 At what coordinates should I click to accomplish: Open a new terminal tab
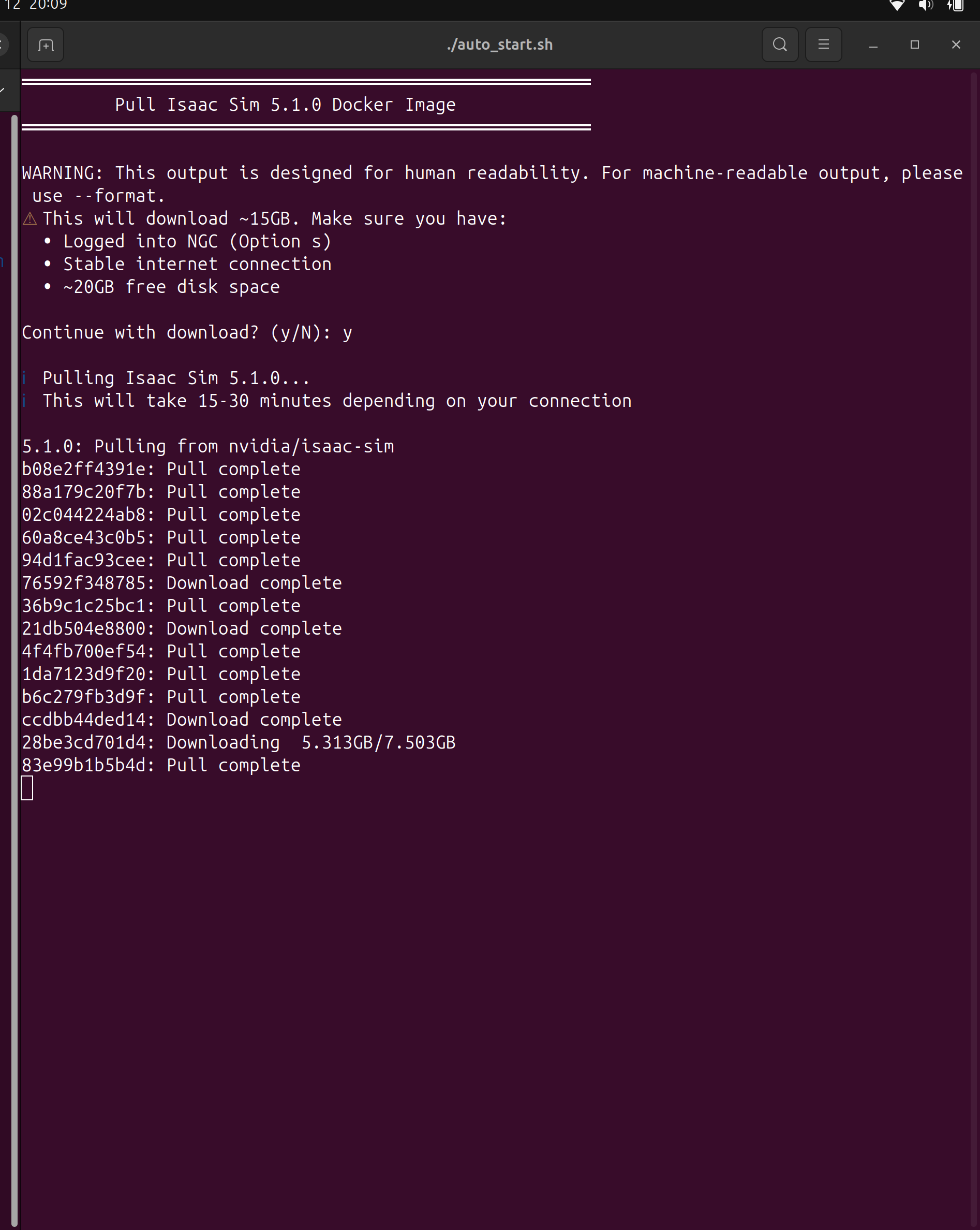46,45
